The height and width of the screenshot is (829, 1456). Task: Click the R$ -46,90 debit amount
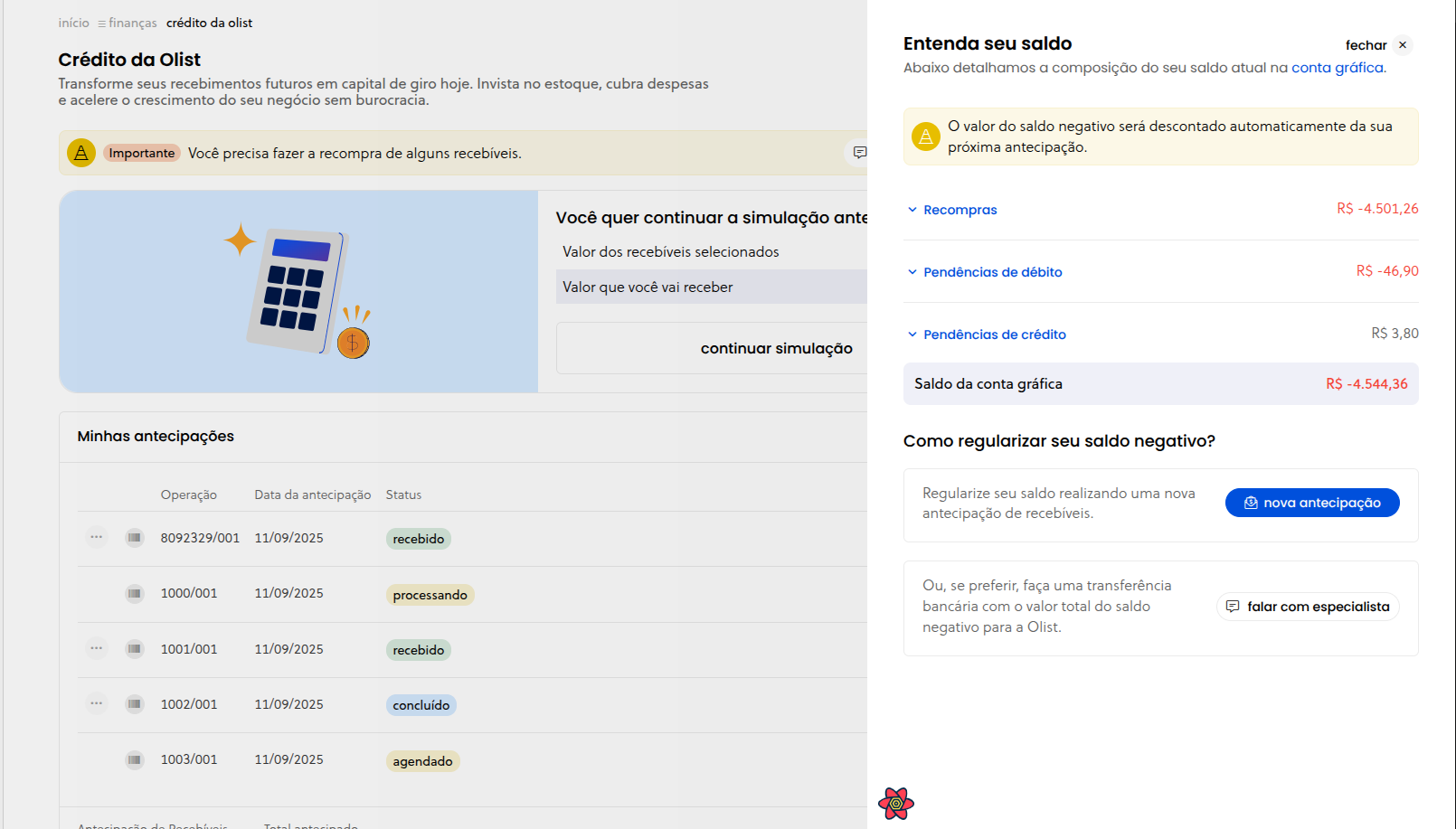(1387, 271)
